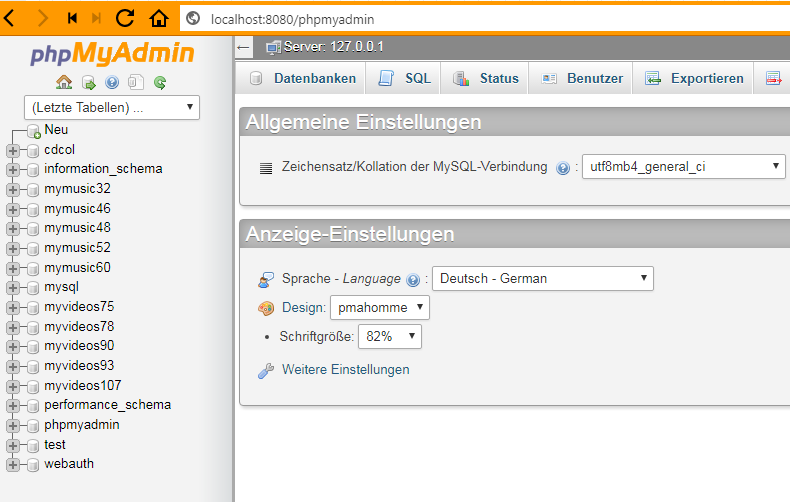Open the Datenbanken tab

pyautogui.click(x=304, y=78)
